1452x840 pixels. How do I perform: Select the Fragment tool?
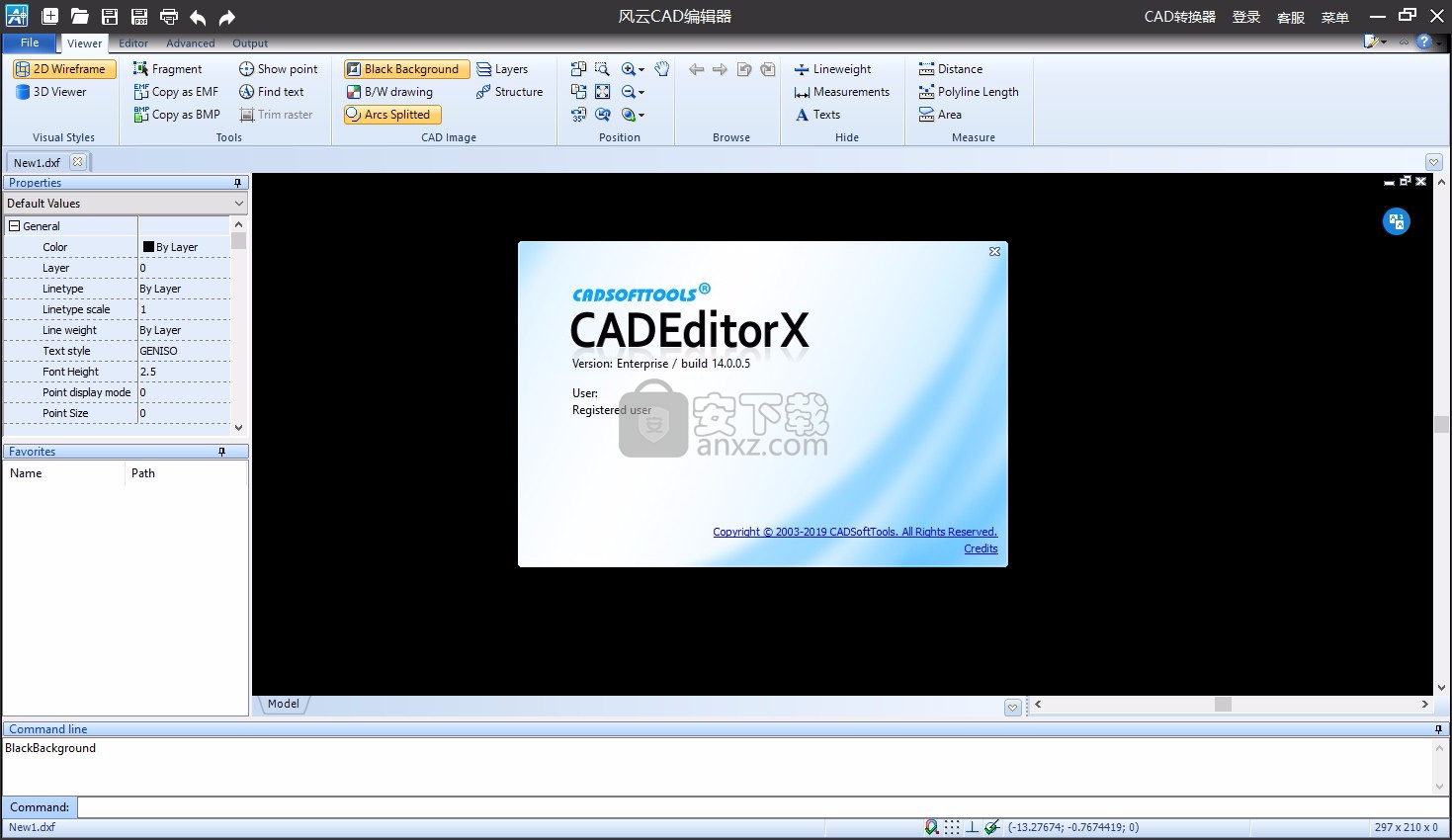coord(167,69)
